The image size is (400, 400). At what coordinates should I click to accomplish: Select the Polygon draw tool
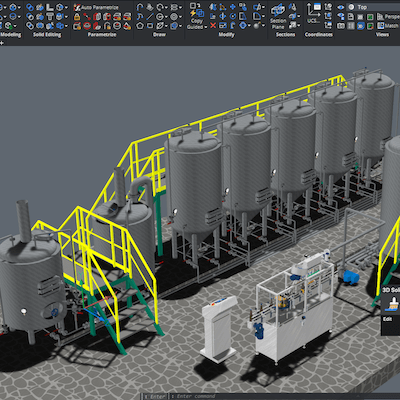tap(140, 26)
